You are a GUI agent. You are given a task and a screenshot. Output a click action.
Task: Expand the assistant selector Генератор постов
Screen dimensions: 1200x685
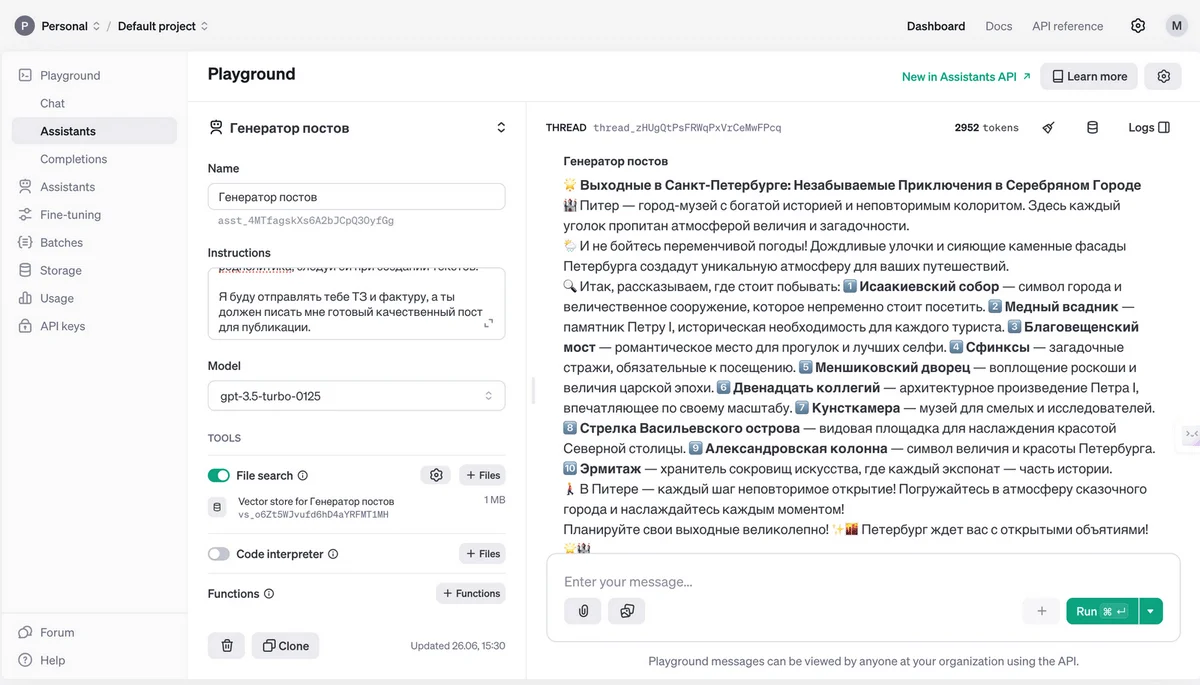coord(501,128)
